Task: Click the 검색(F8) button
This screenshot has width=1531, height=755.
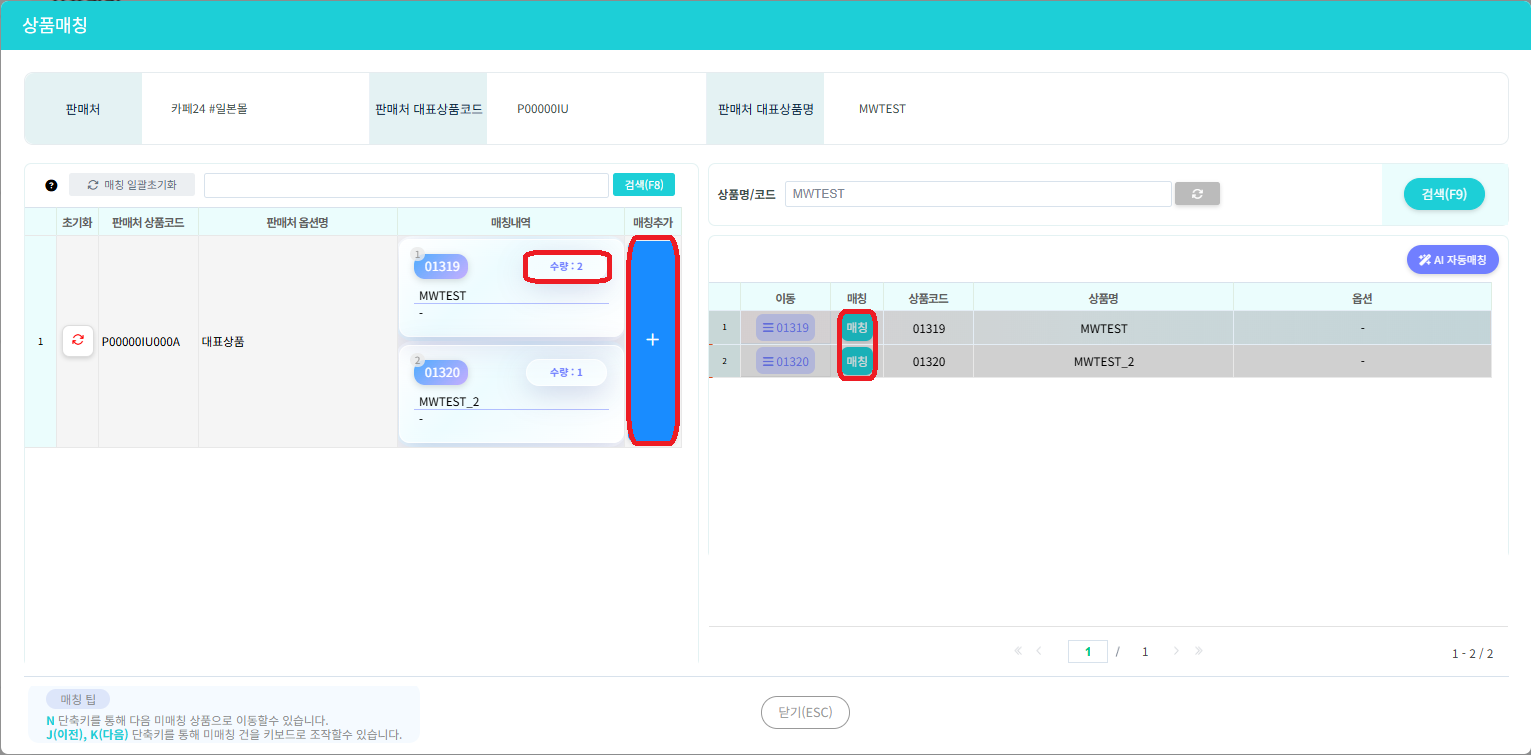Action: click(x=644, y=185)
